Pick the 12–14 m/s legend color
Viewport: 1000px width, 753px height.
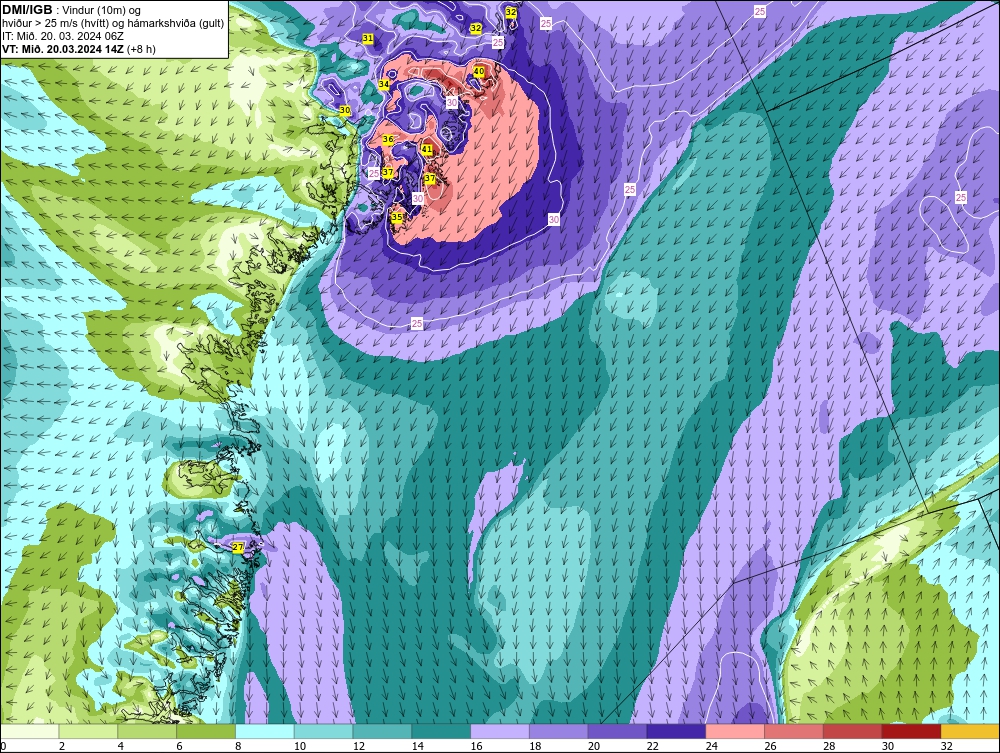point(382,731)
